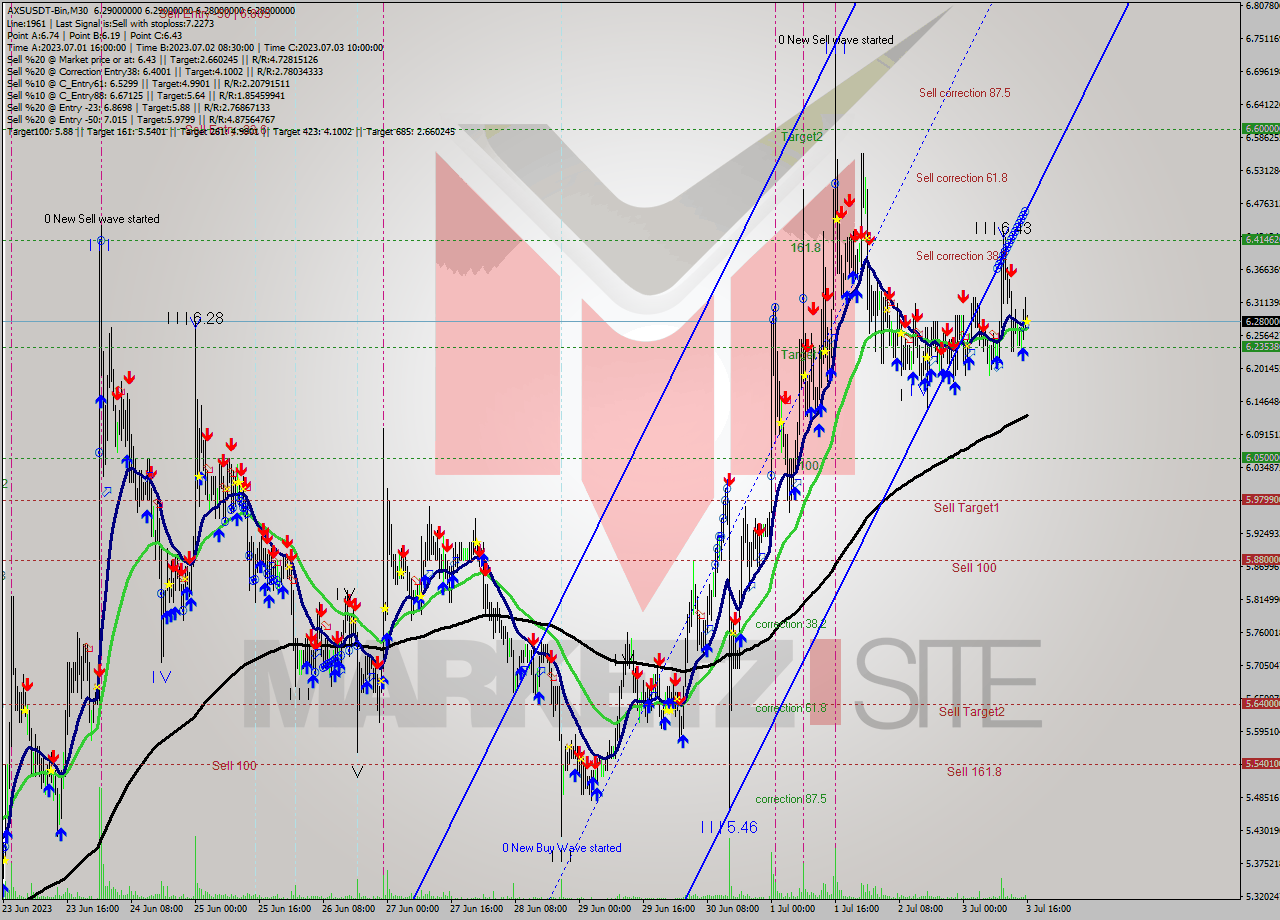Click the green 6.23538 price tag
The image size is (1280, 920).
click(x=1260, y=346)
